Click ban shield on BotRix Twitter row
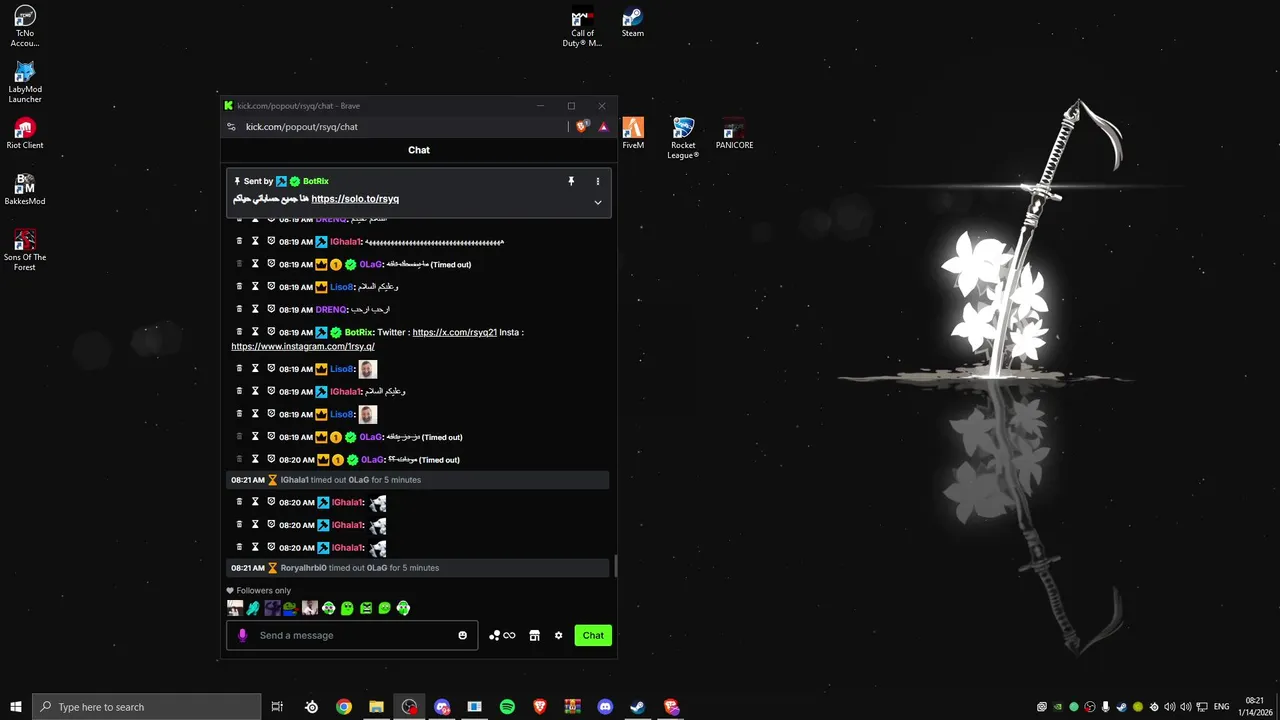This screenshot has height=720, width=1280. point(271,331)
